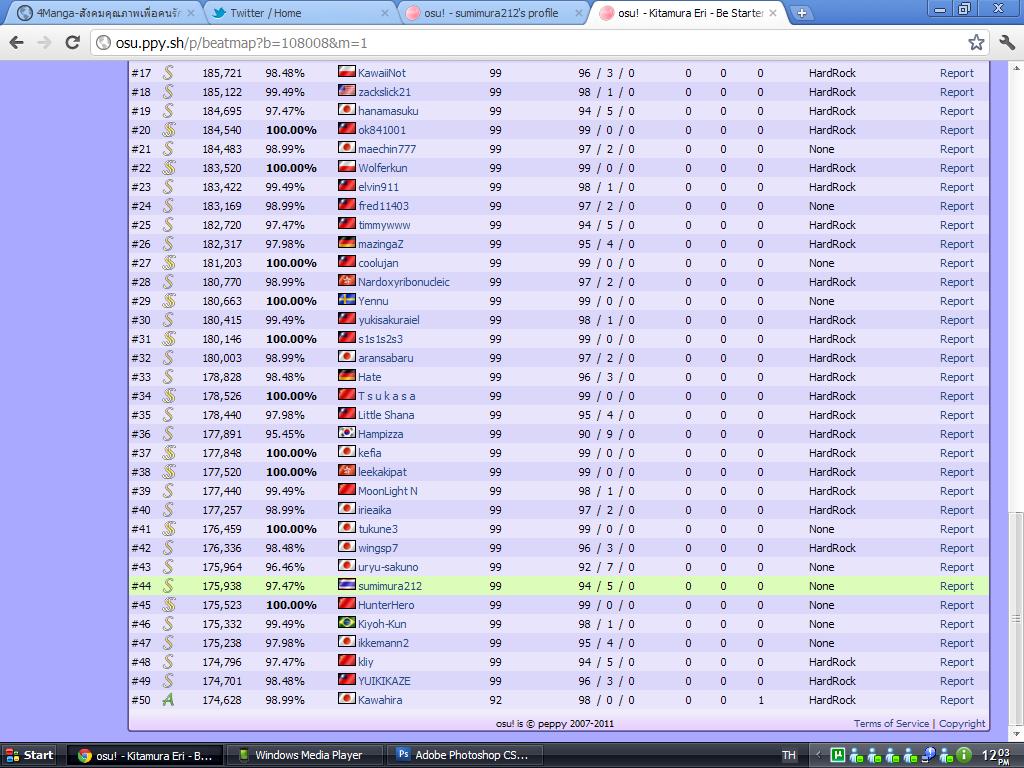This screenshot has height=768, width=1024.
Task: Open the Copyright link in footer
Action: tap(962, 723)
